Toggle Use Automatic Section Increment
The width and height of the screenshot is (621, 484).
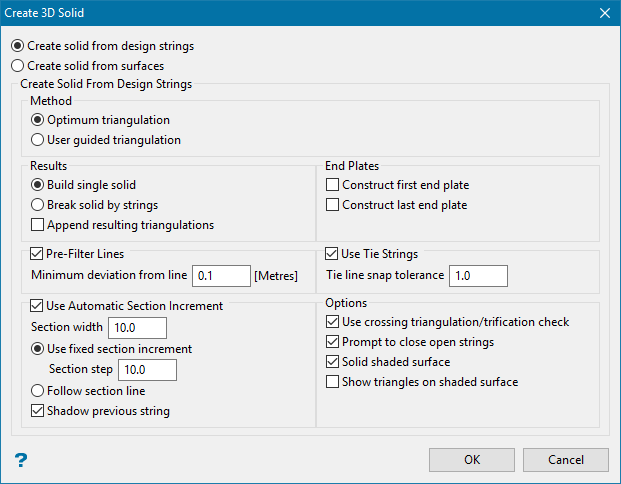coord(38,305)
